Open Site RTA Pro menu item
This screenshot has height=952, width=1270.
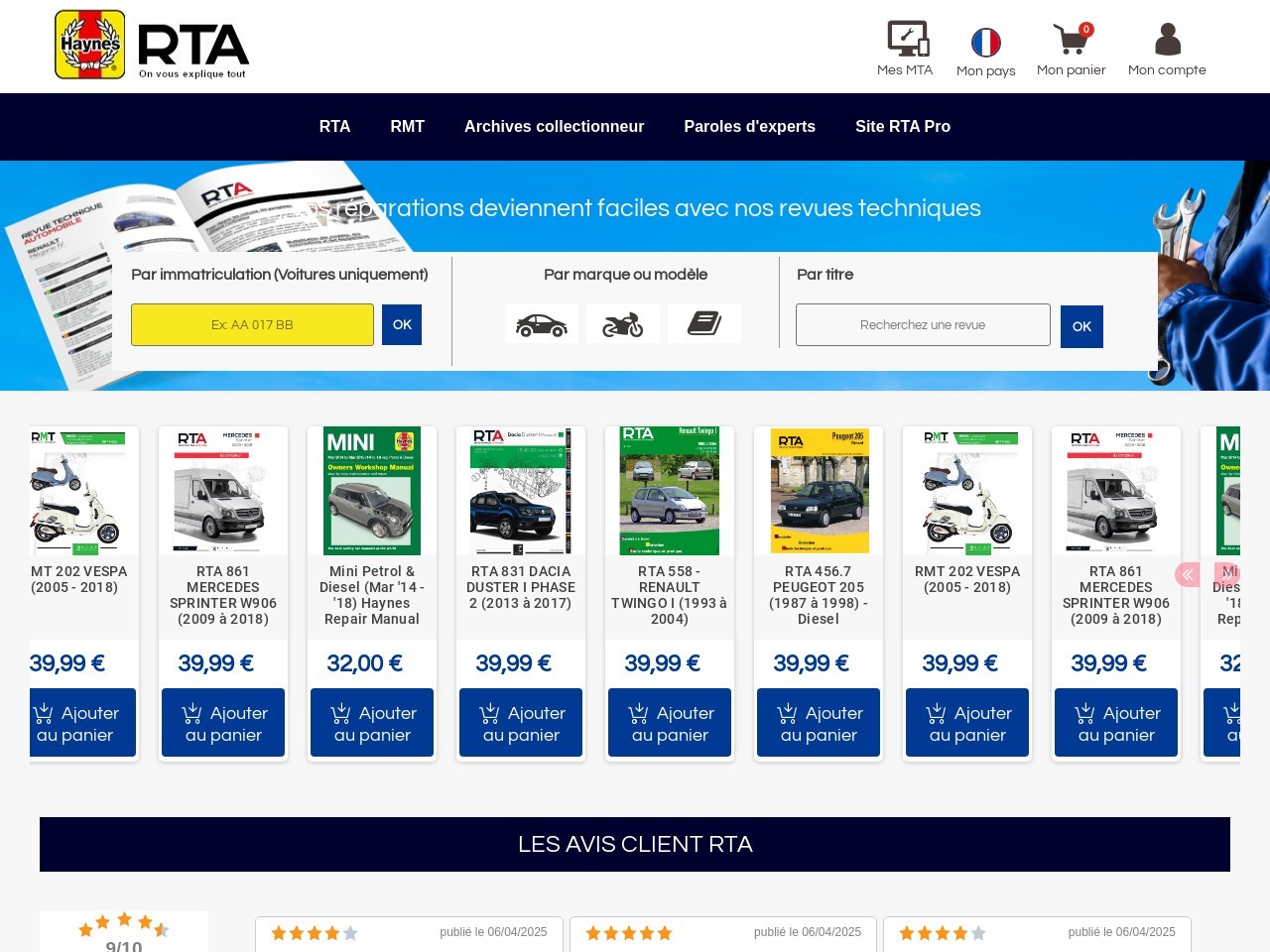pyautogui.click(x=903, y=126)
